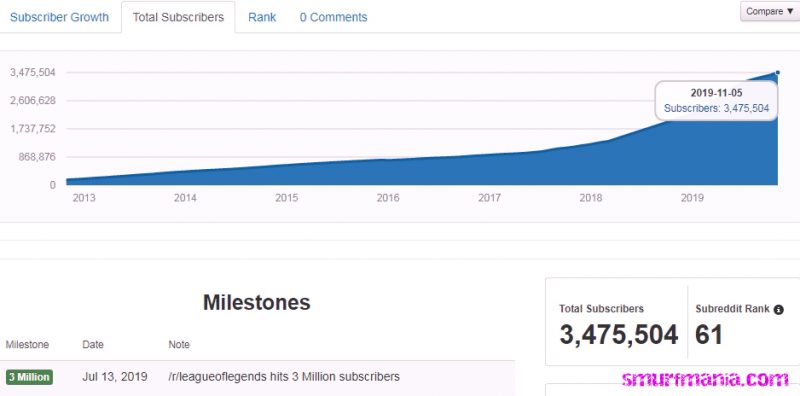Viewport: 800px width, 396px height.
Task: Switch to the Rank tab
Action: coord(262,17)
